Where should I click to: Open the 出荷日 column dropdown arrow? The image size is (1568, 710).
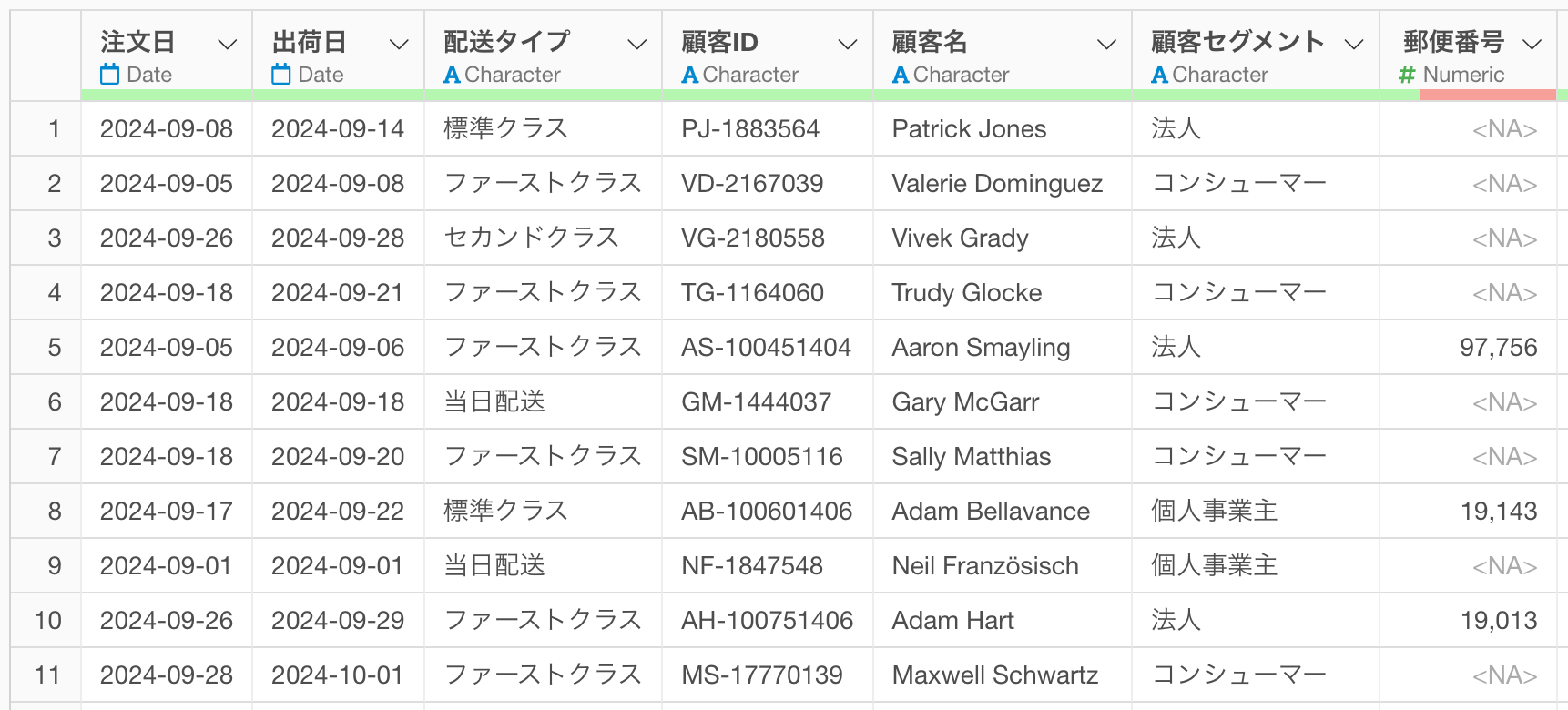point(399,44)
